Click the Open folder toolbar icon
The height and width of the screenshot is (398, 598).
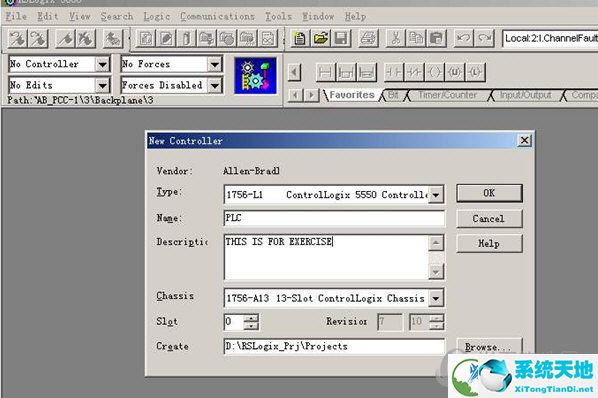point(320,39)
